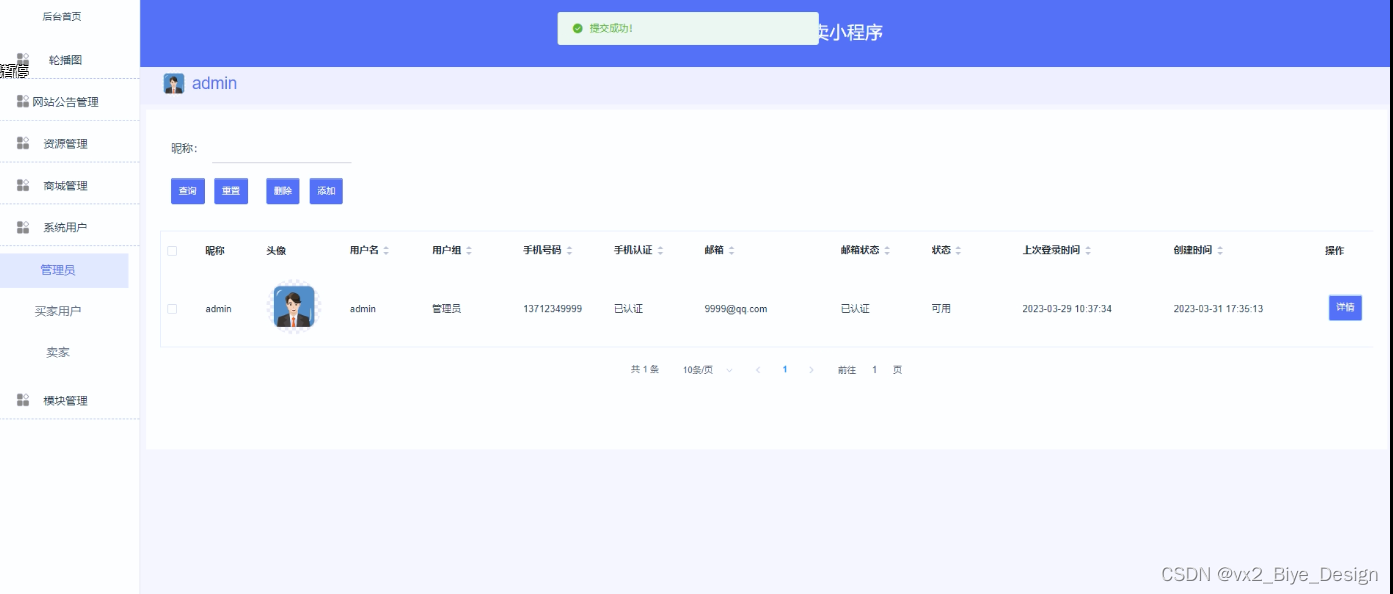Open the 10条/页 page size dropdown
1393x594 pixels.
pyautogui.click(x=707, y=370)
